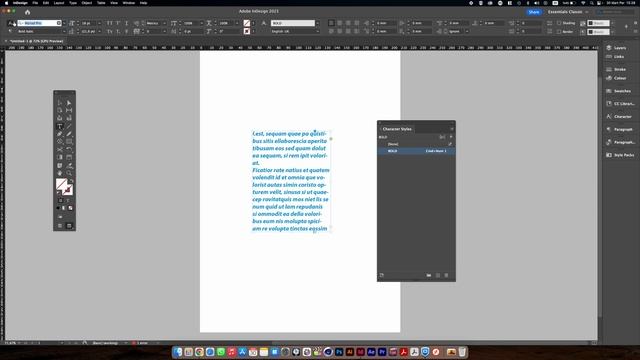Toggle the Shading checkbox
This screenshot has width=640, height=360.
(560, 23)
